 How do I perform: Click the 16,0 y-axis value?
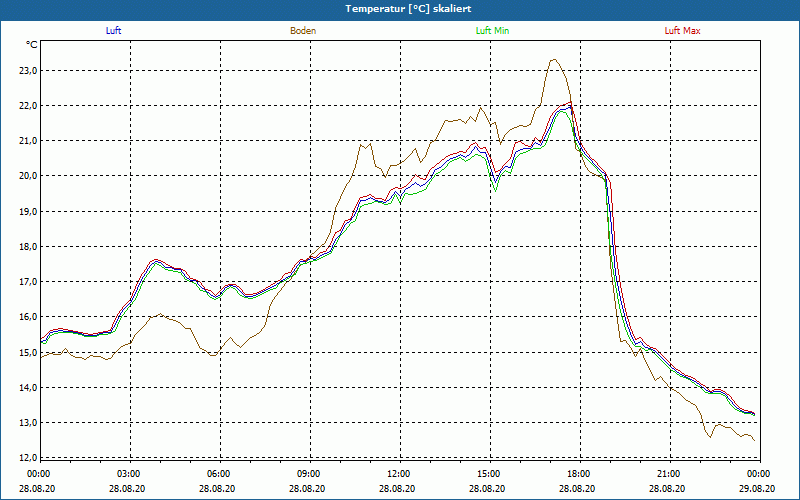point(28,317)
